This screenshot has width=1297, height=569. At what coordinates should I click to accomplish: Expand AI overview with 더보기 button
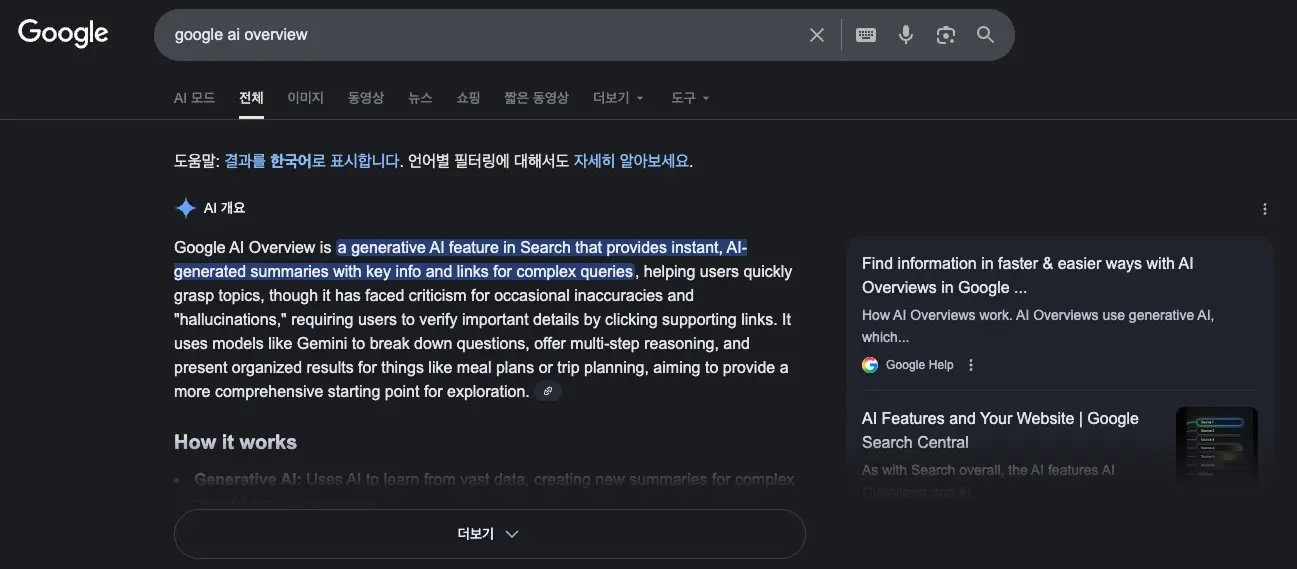490,534
